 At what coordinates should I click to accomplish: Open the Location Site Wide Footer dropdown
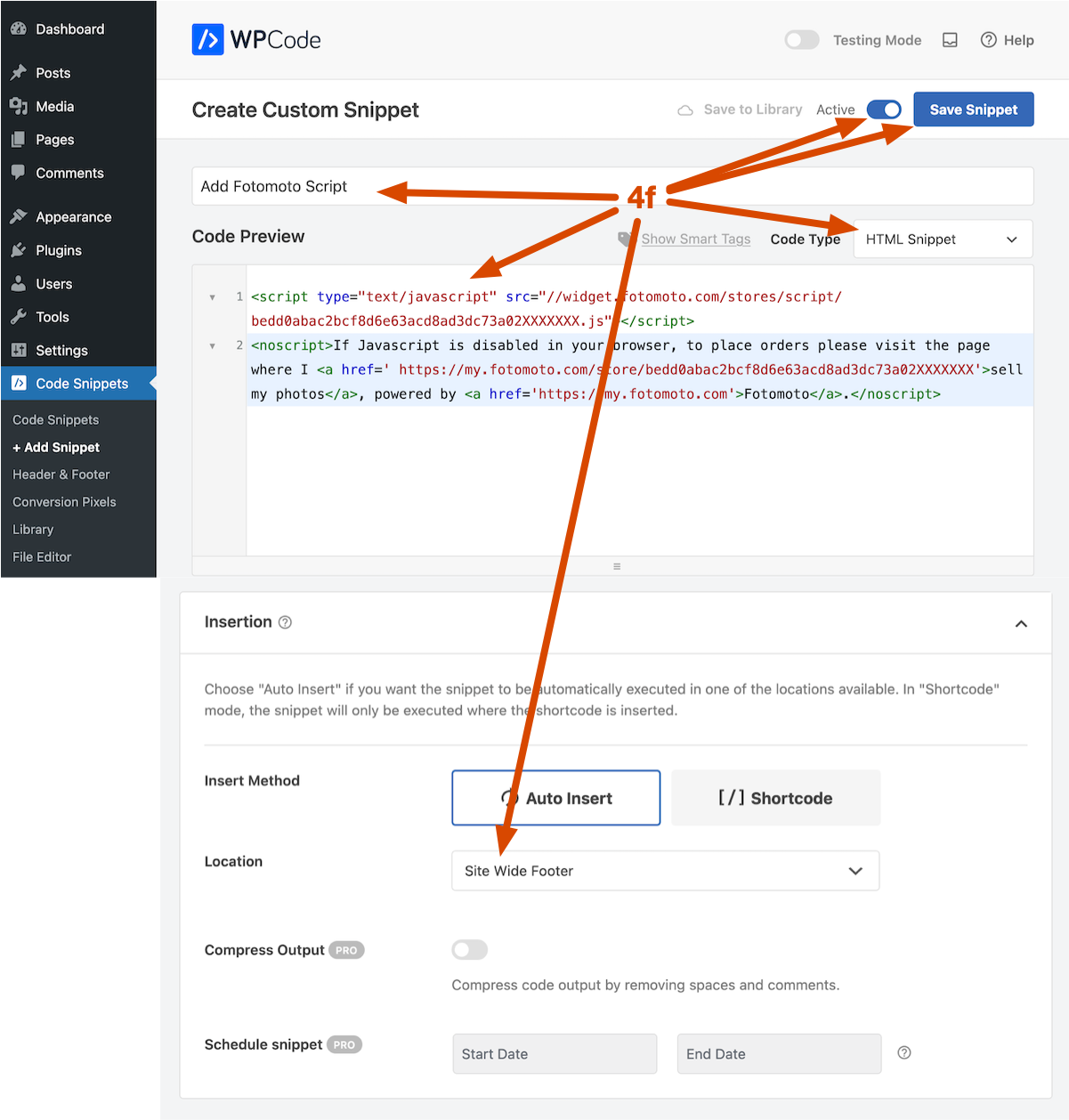[666, 871]
